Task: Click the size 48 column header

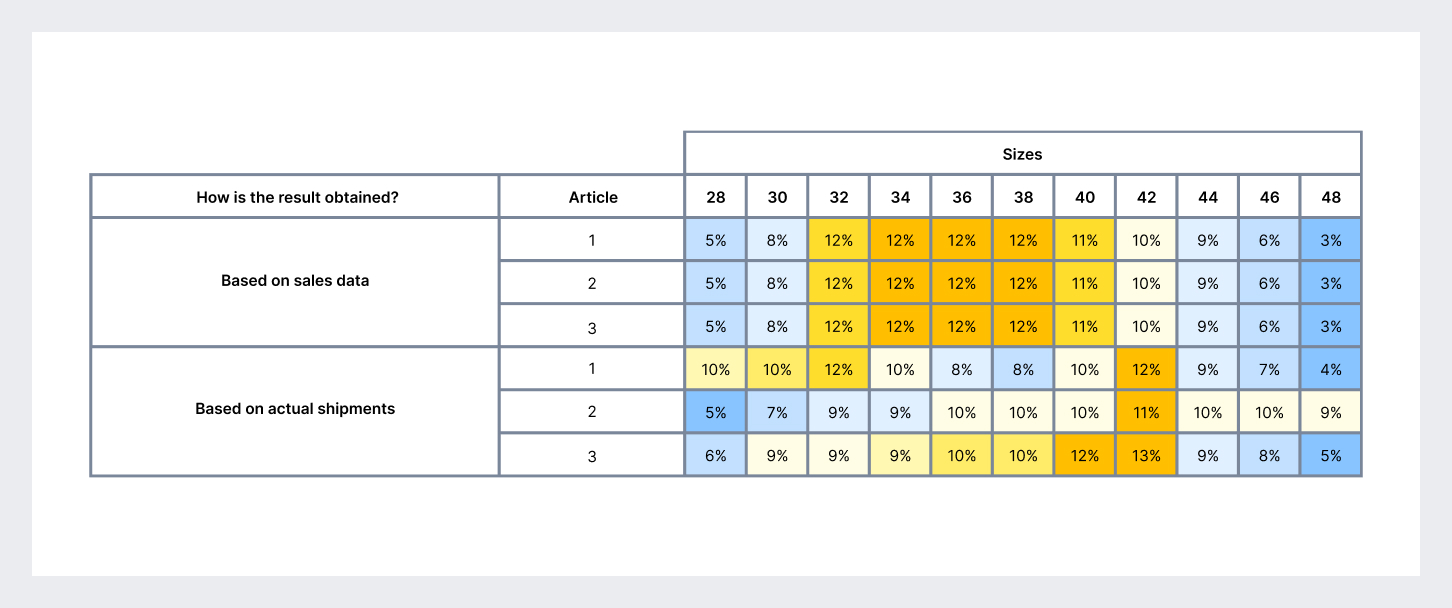Action: pyautogui.click(x=1331, y=197)
